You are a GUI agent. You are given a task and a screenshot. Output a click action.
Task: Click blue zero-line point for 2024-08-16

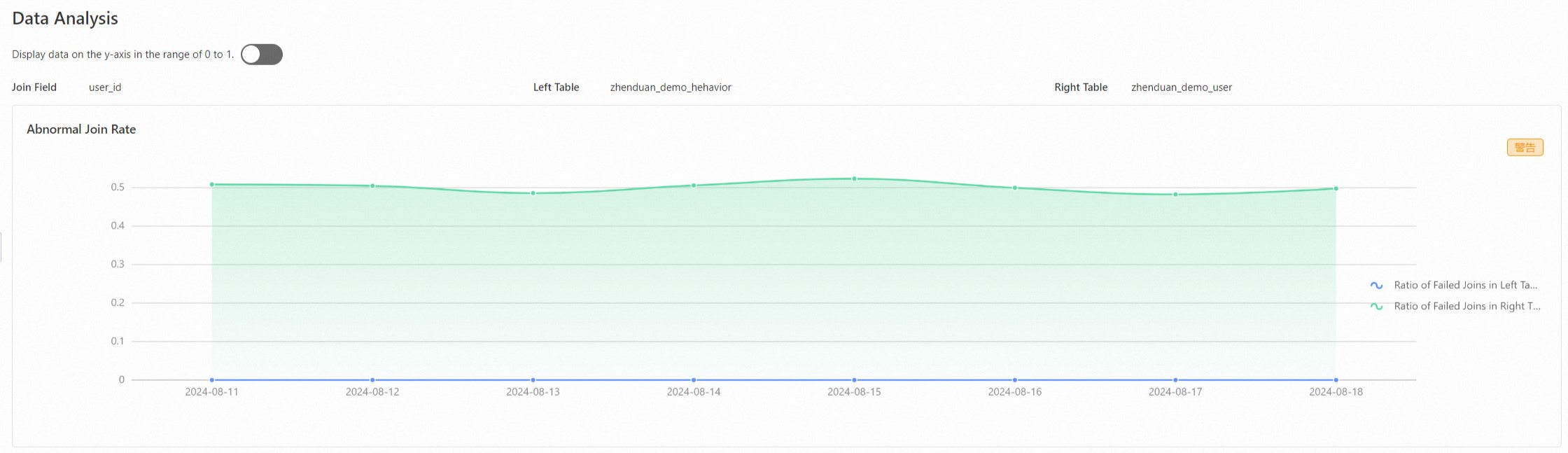[x=1015, y=380]
